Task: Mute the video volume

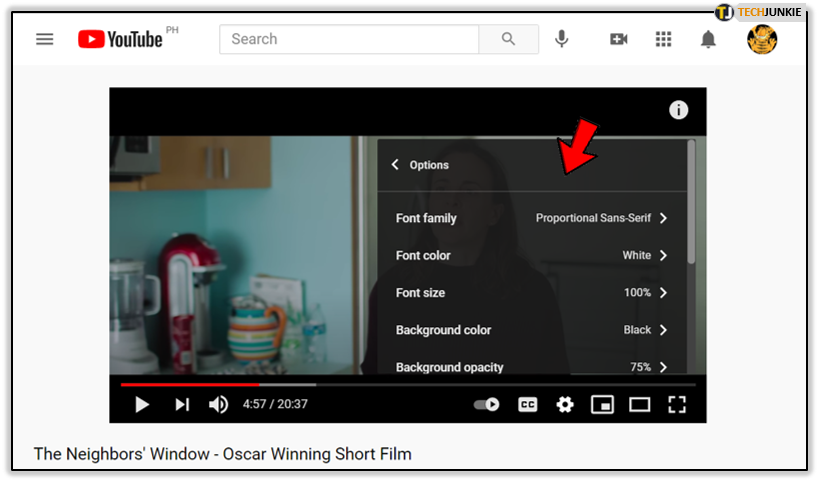Action: [x=218, y=404]
